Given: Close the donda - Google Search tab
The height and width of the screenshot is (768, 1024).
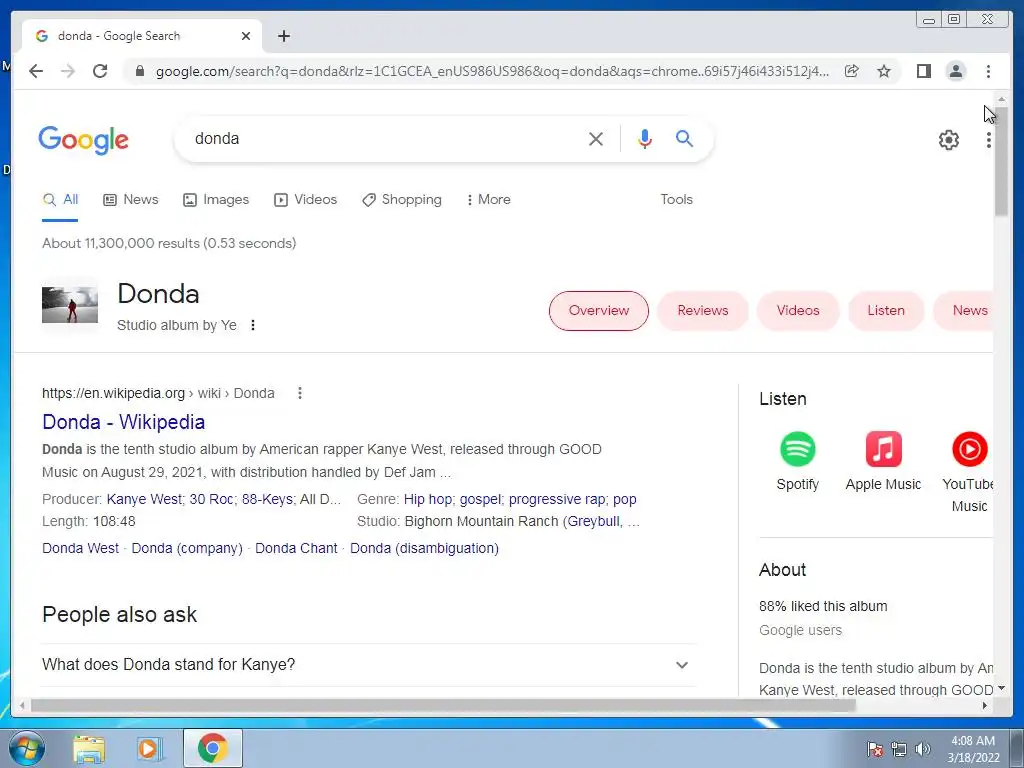Looking at the screenshot, I should click(246, 36).
